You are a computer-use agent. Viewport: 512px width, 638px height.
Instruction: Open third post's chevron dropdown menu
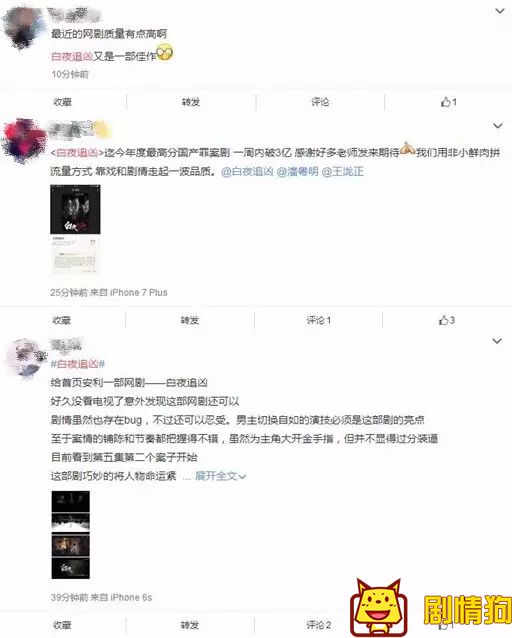pos(497,341)
